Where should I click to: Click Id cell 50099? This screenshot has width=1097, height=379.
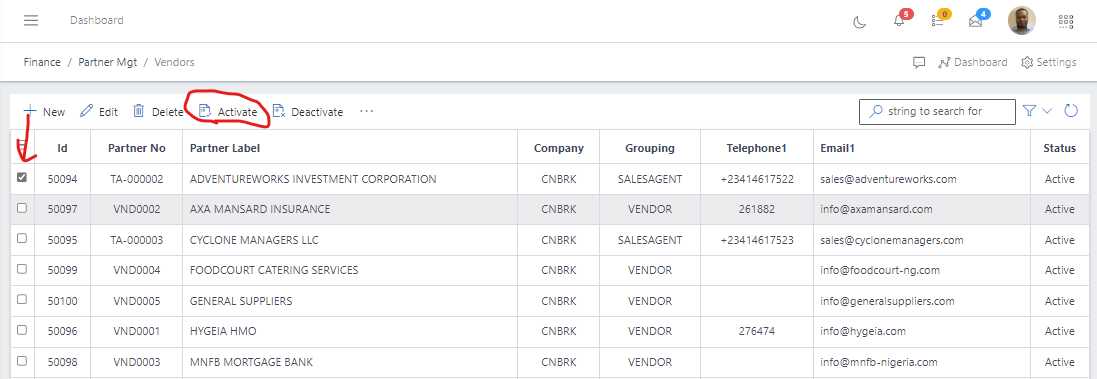click(x=62, y=270)
